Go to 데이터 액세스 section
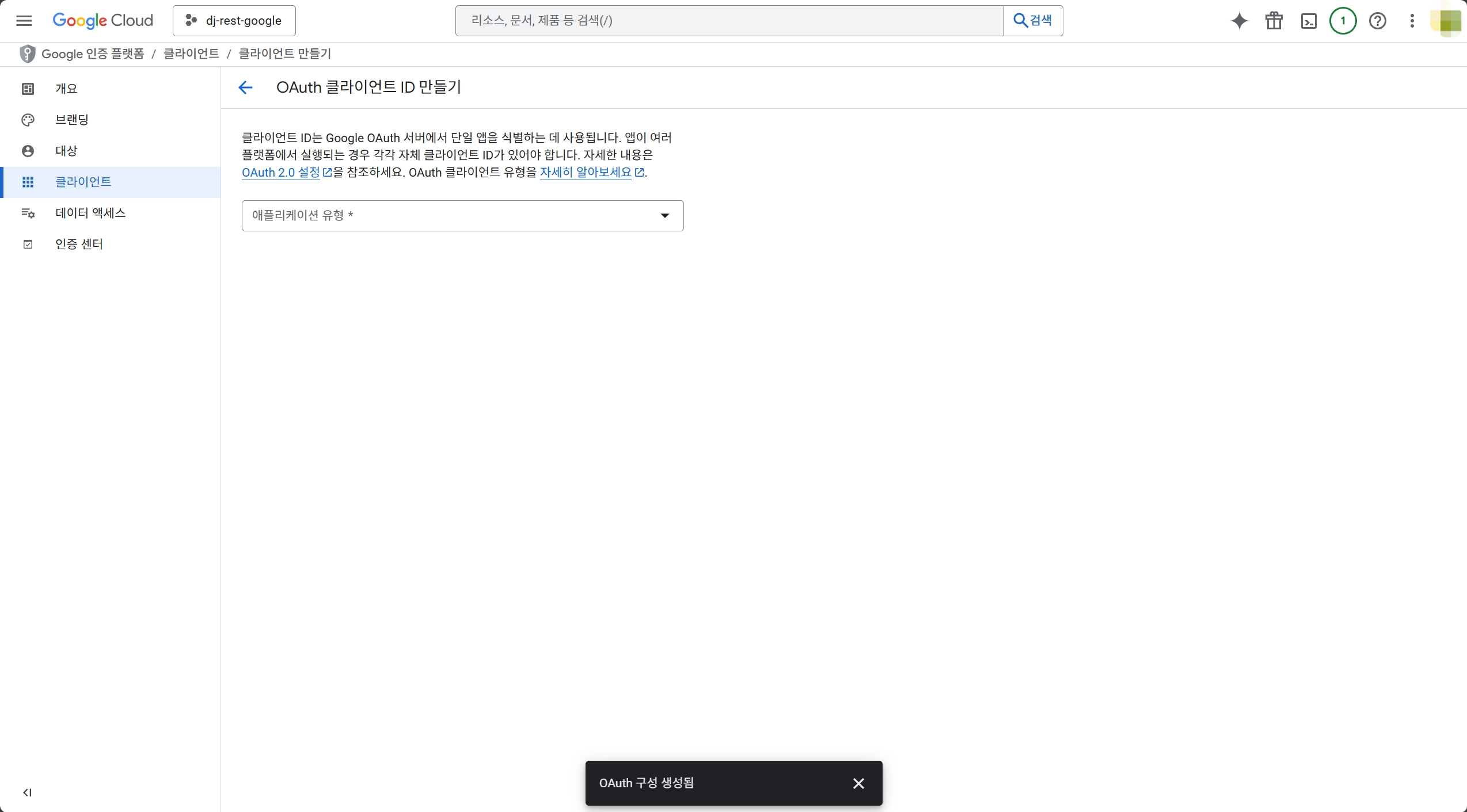The width and height of the screenshot is (1467, 812). point(90,213)
